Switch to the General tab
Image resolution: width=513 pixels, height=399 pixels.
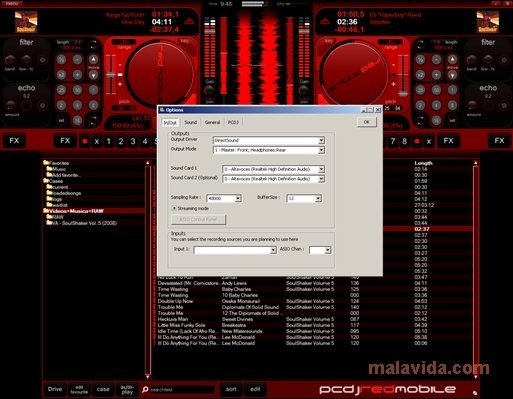(212, 122)
